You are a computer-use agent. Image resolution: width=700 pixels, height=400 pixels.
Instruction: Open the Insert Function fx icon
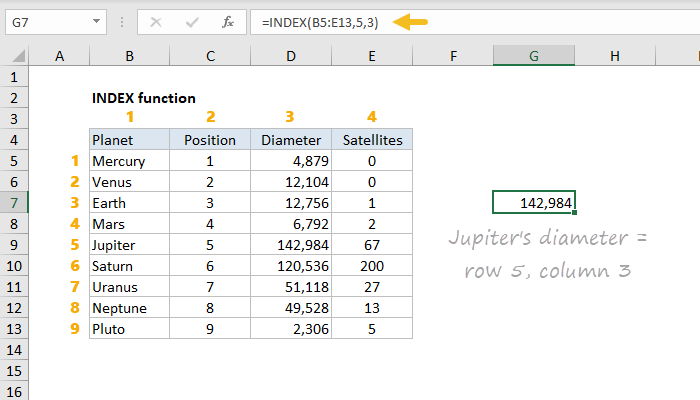click(x=228, y=22)
